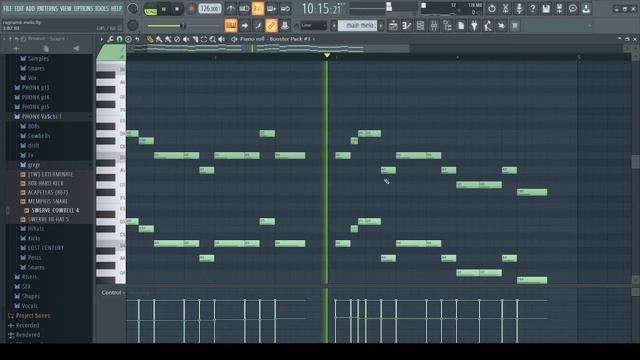Open the Piano roll view icon
Screen dimensions: 640x360
407,26
